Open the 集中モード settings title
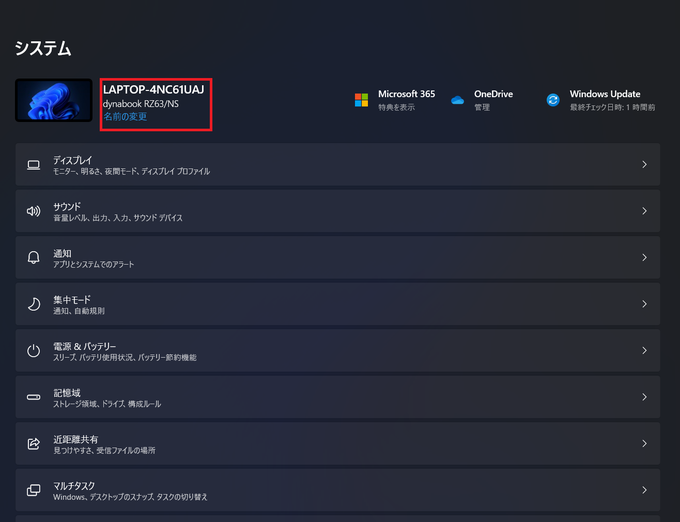The width and height of the screenshot is (680, 522). point(72,300)
